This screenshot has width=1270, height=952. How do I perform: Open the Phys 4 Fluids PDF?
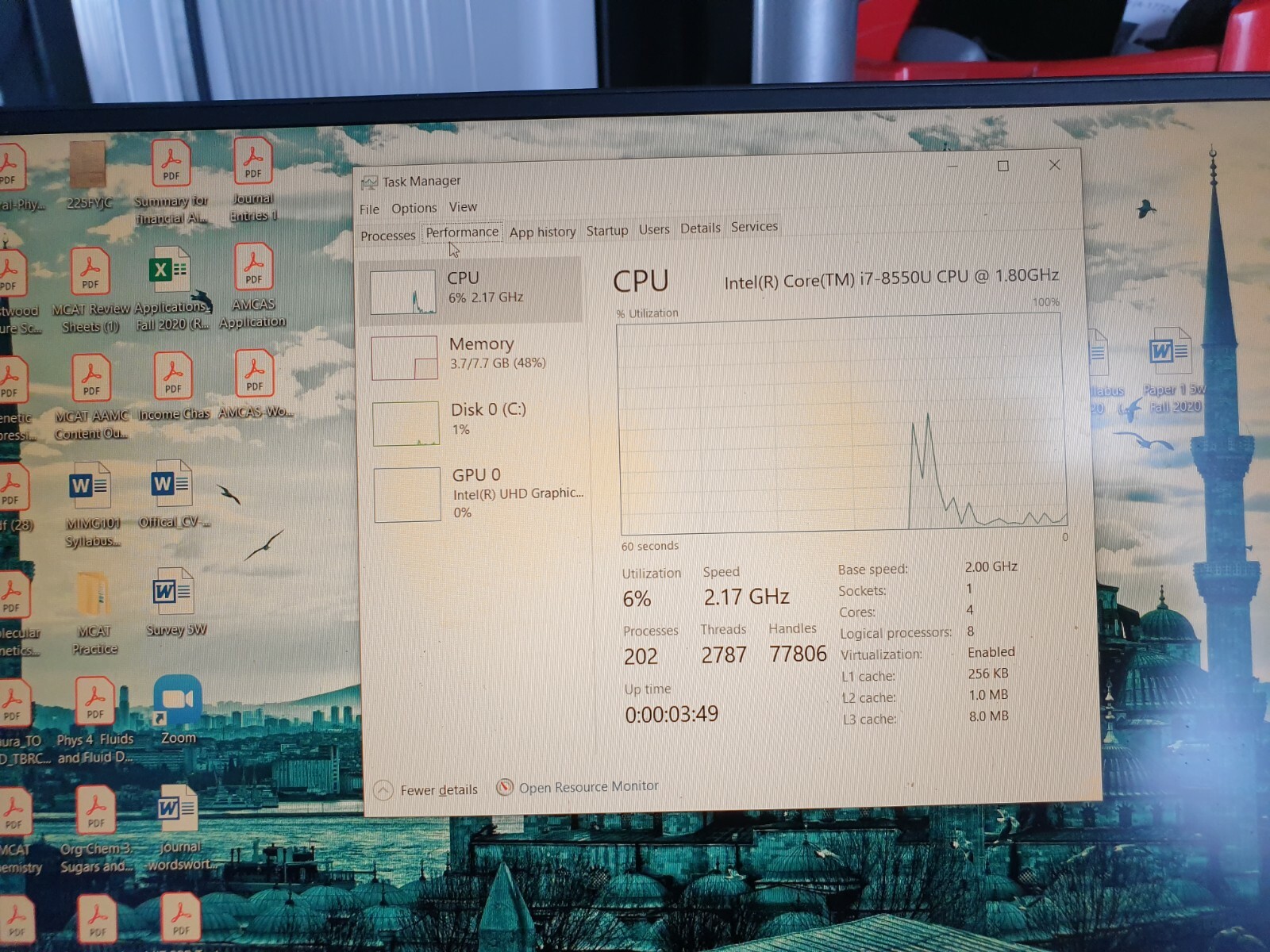click(x=95, y=721)
